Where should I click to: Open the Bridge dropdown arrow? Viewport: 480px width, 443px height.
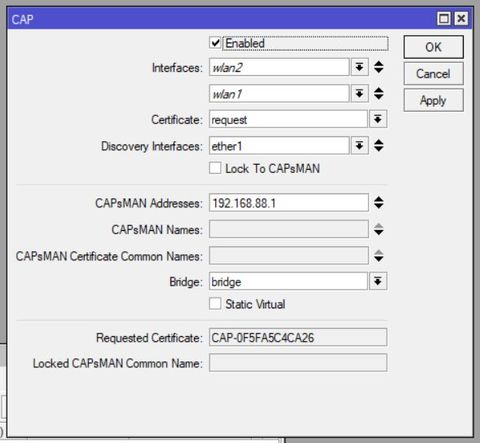tap(378, 281)
